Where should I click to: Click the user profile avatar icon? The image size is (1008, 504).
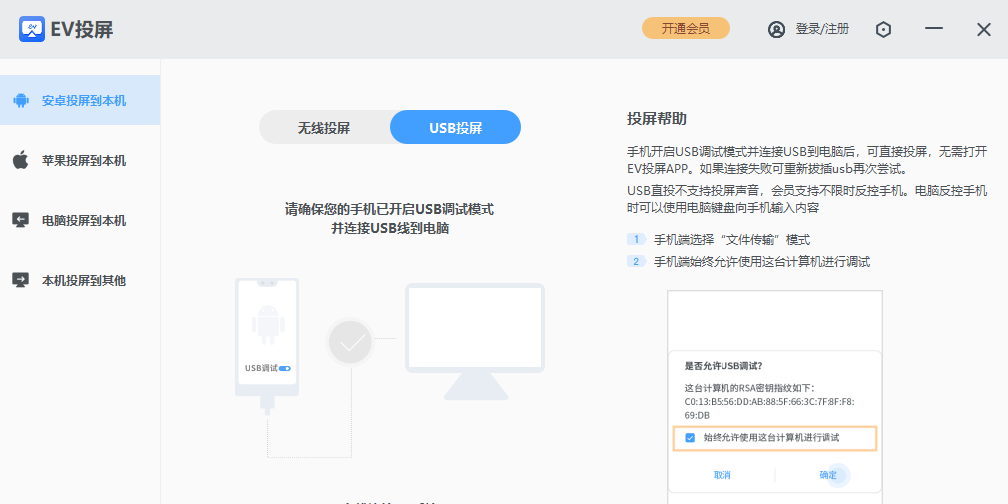[776, 29]
